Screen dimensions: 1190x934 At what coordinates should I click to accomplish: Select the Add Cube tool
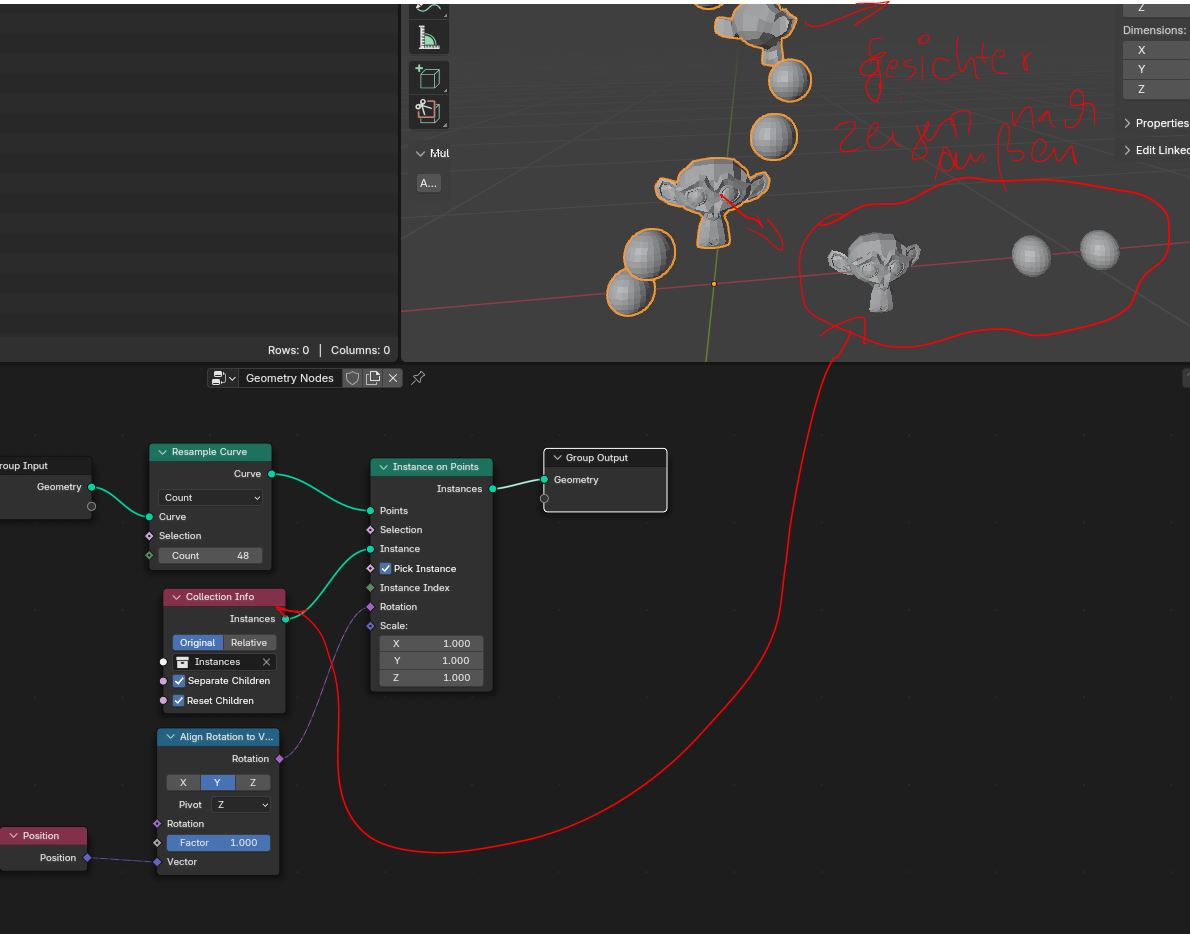point(428,77)
